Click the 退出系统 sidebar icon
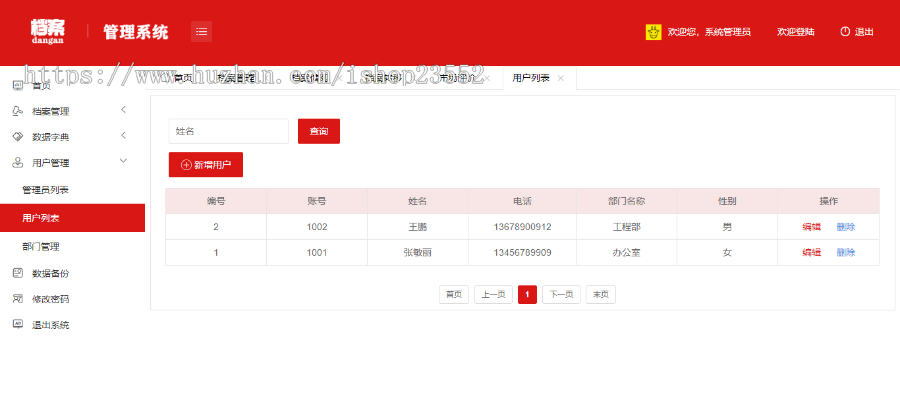900x402 pixels. (x=17, y=325)
